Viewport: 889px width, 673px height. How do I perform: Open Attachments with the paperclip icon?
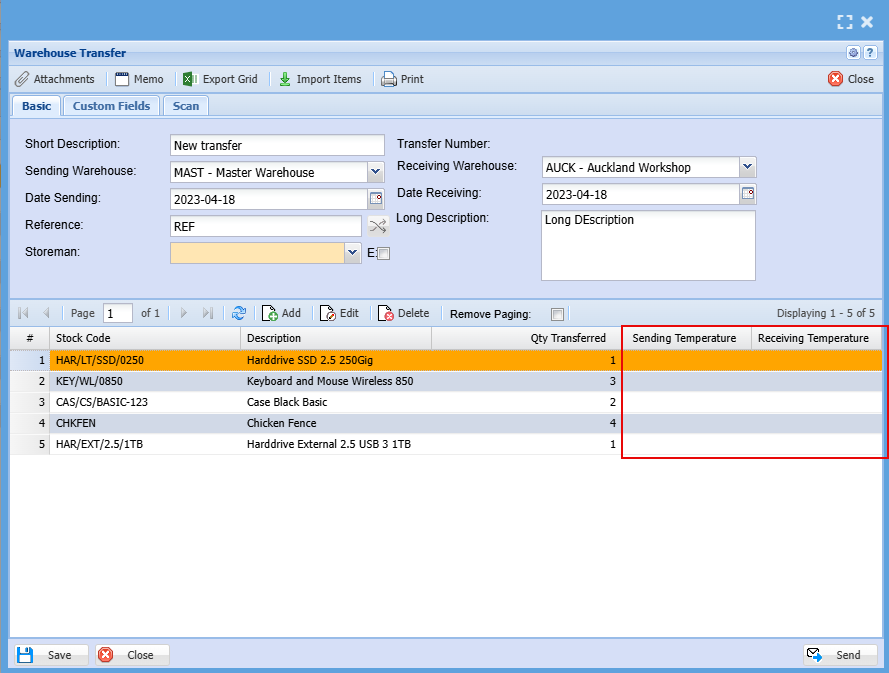coord(55,79)
